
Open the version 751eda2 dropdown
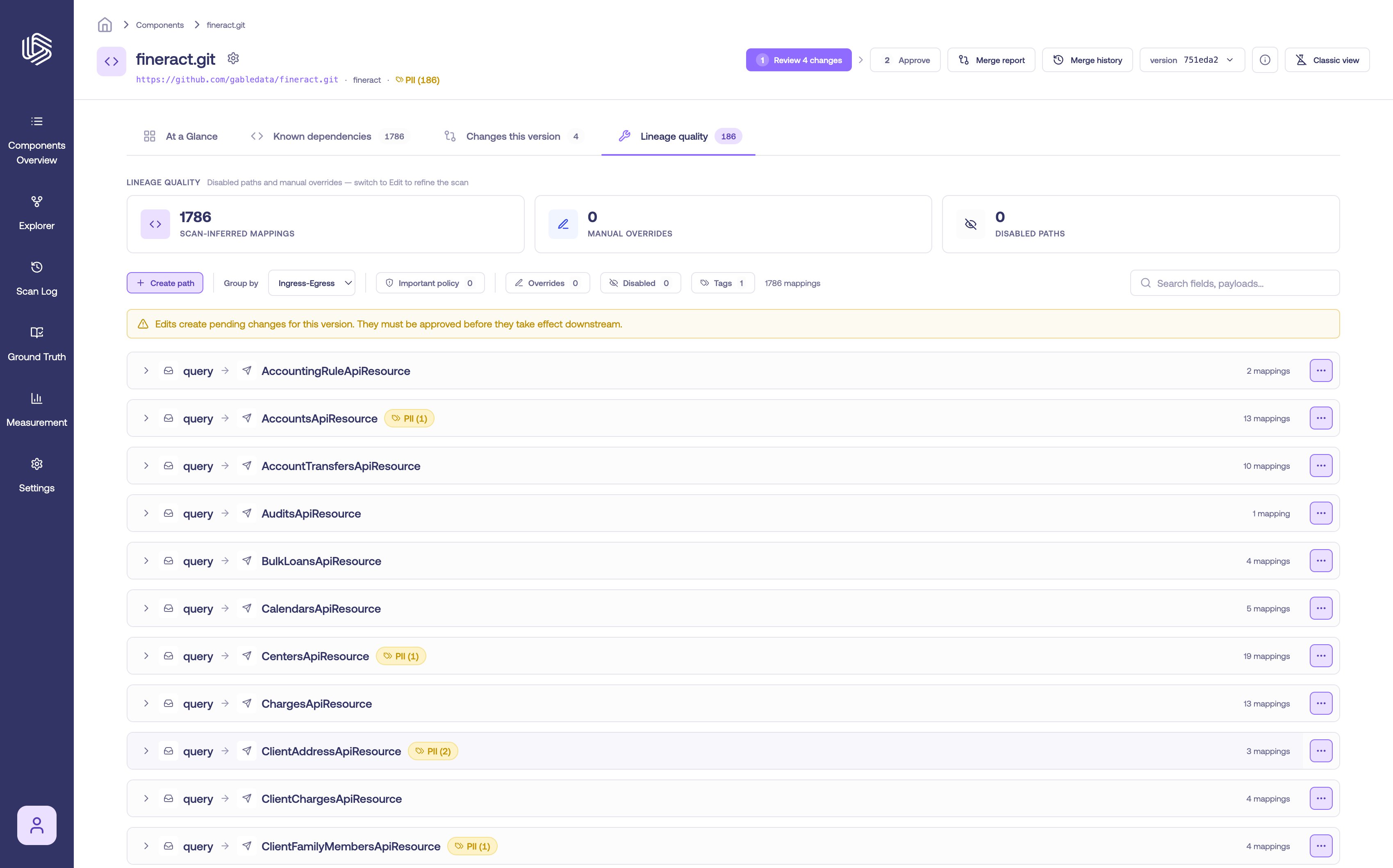click(x=1191, y=60)
